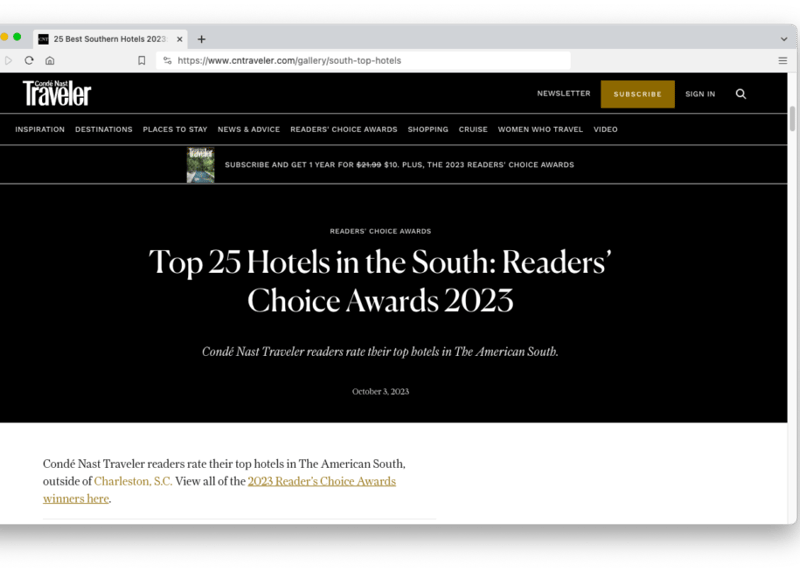Click the gold Subscribe button
Viewport: 800px width, 572px height.
[x=637, y=94]
